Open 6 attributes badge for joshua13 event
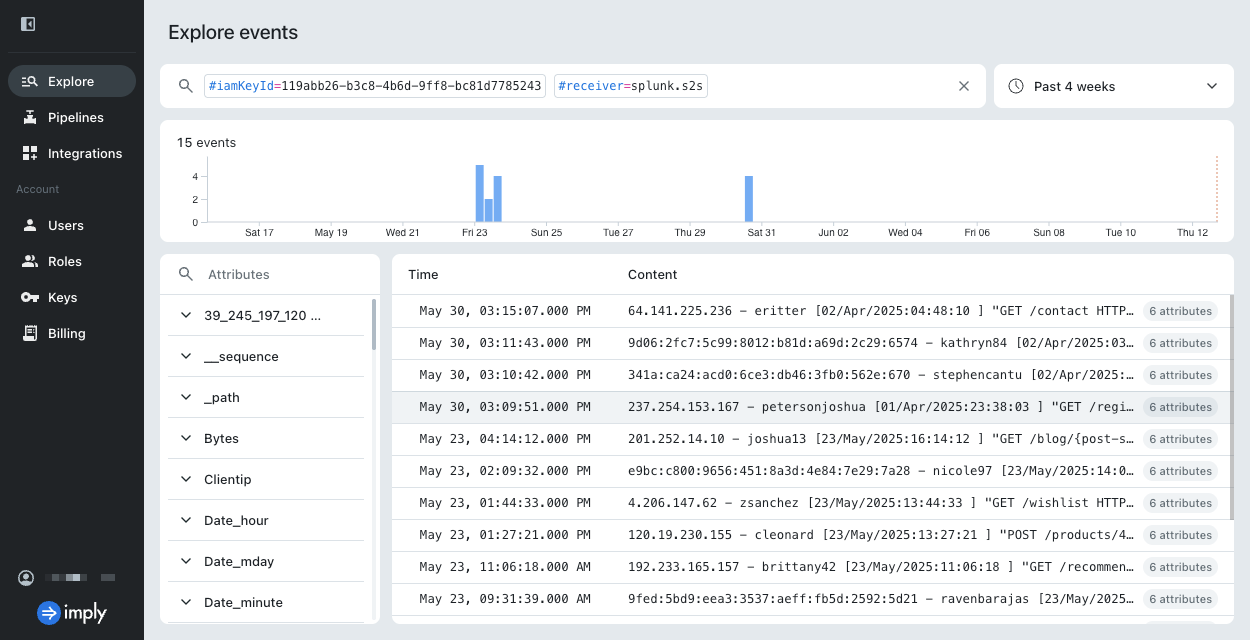The image size is (1250, 640). click(x=1180, y=439)
